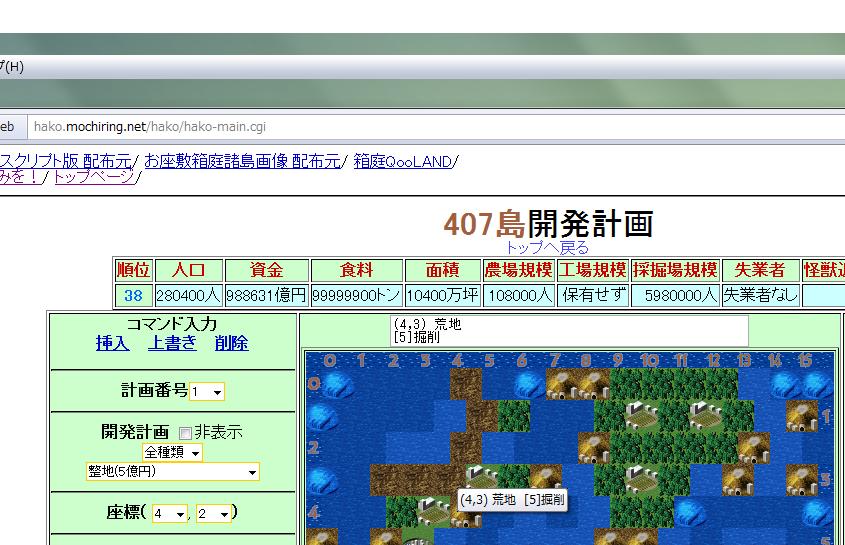Open the トップページ link
Image resolution: width=845 pixels, height=545 pixels.
(x=94, y=176)
